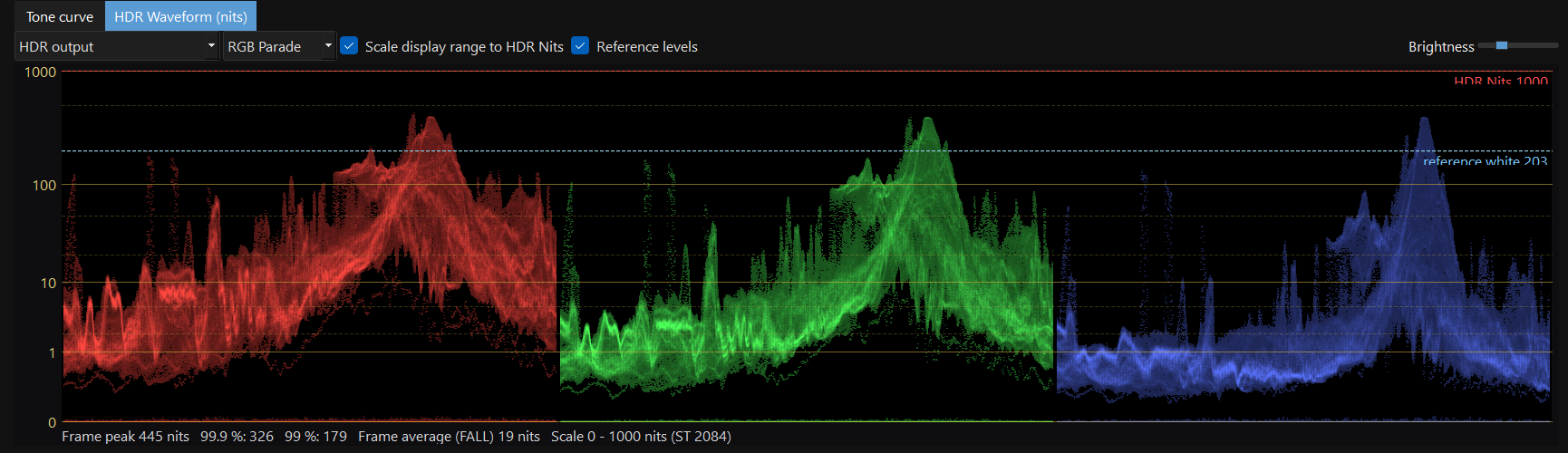1568x453 pixels.
Task: Open the HDR output dropdown
Action: 117,46
